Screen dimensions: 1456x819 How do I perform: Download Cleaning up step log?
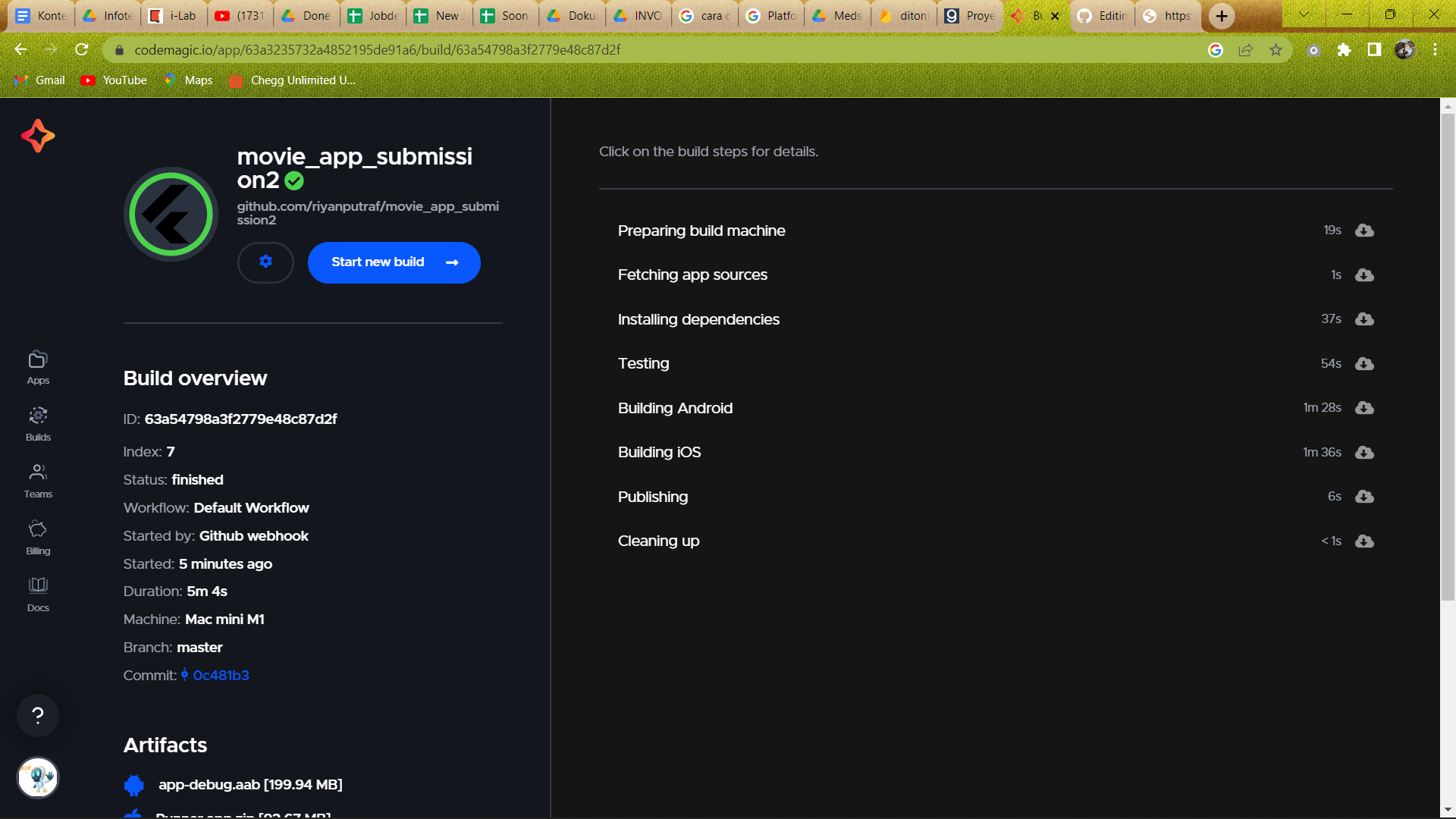coord(1364,541)
